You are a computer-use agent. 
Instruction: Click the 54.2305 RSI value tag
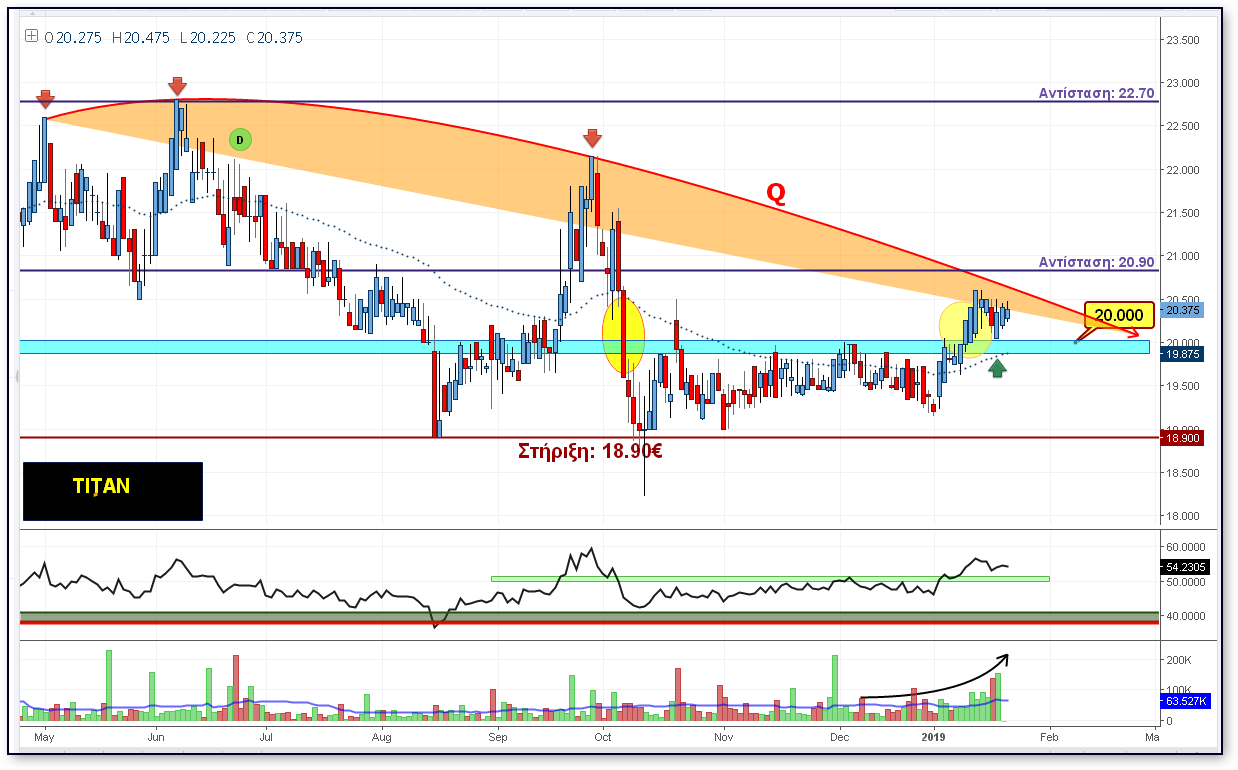click(x=1185, y=567)
